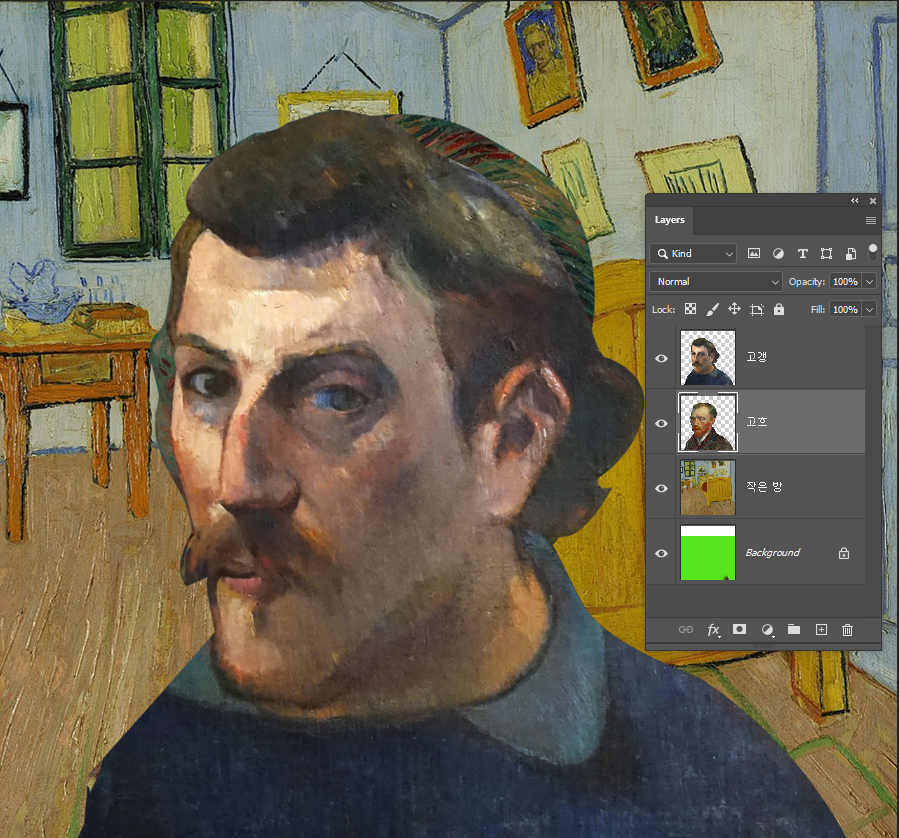This screenshot has width=899, height=838.
Task: Hide the Background layer
Action: 661,553
